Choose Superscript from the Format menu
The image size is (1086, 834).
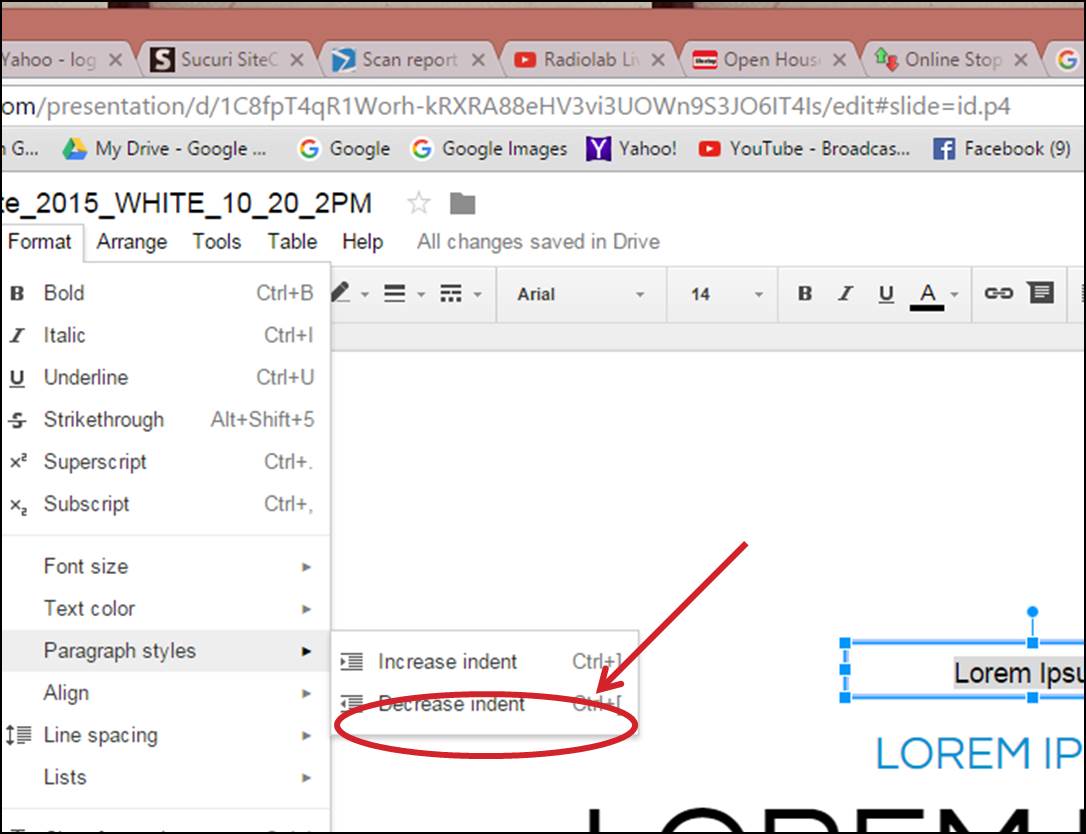(x=165, y=462)
